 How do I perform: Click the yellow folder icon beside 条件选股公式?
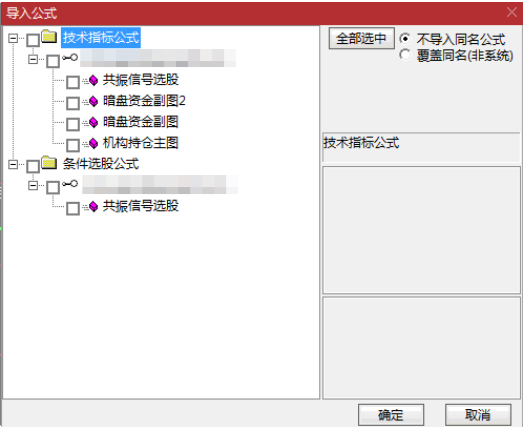tap(49, 162)
